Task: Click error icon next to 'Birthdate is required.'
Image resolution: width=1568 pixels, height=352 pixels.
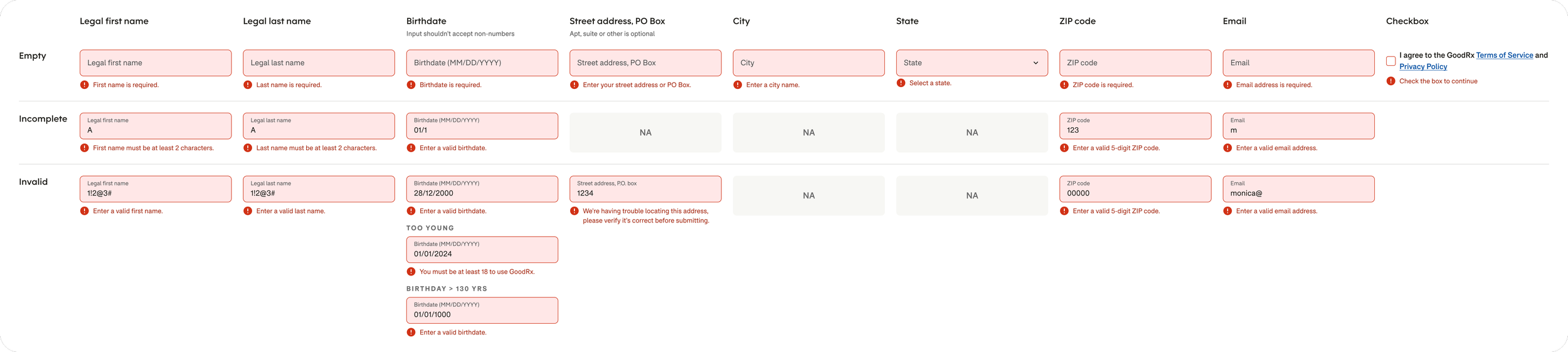Action: tap(411, 85)
